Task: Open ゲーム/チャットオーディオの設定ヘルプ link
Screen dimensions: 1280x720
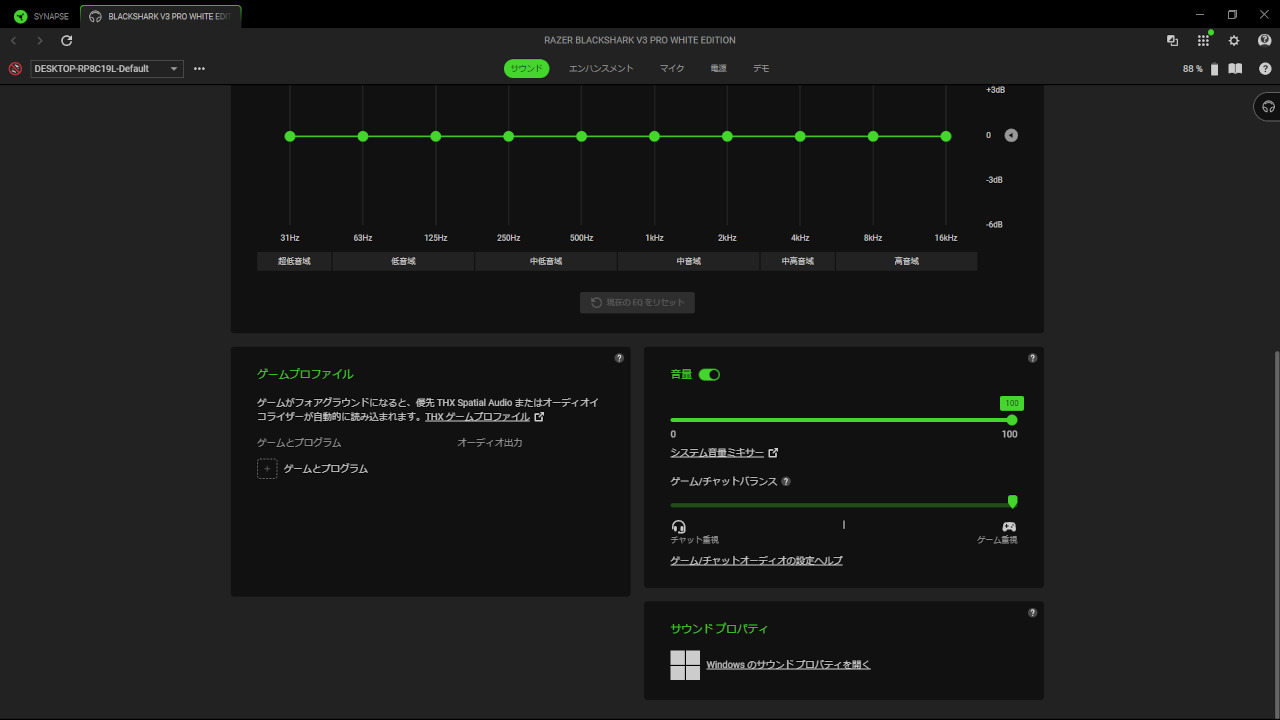Action: 756,561
